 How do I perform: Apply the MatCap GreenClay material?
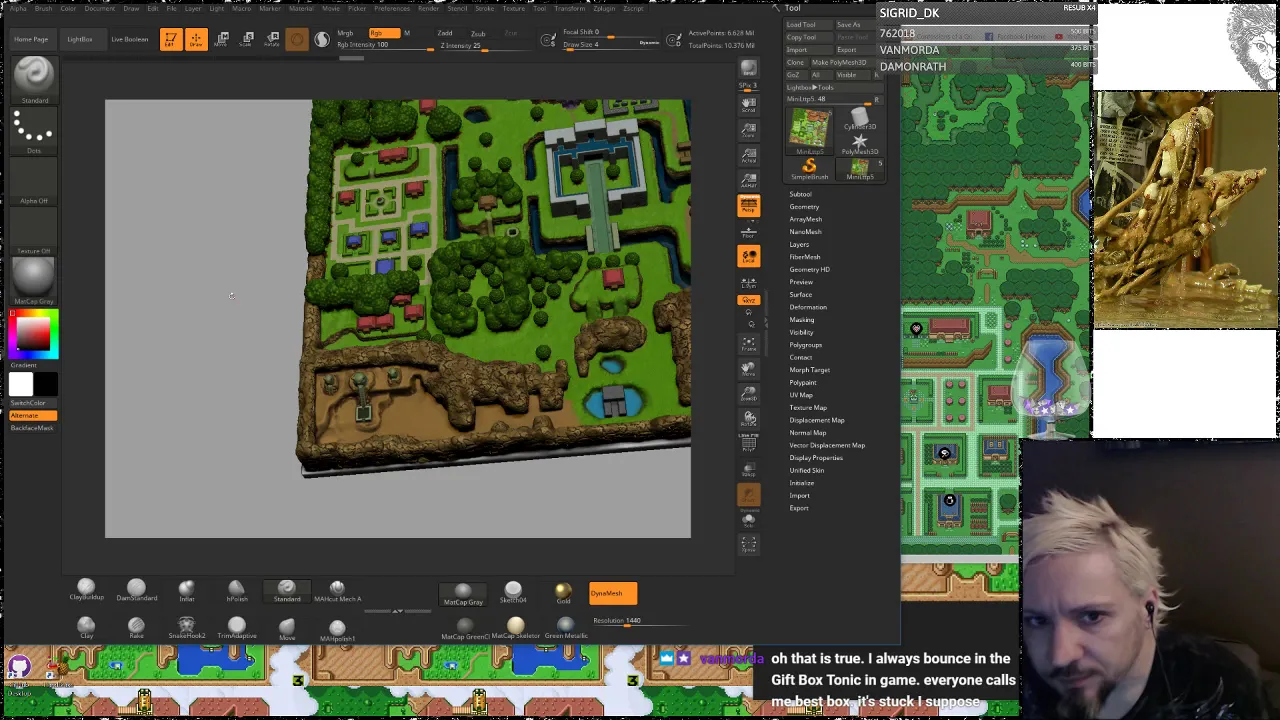(465, 628)
